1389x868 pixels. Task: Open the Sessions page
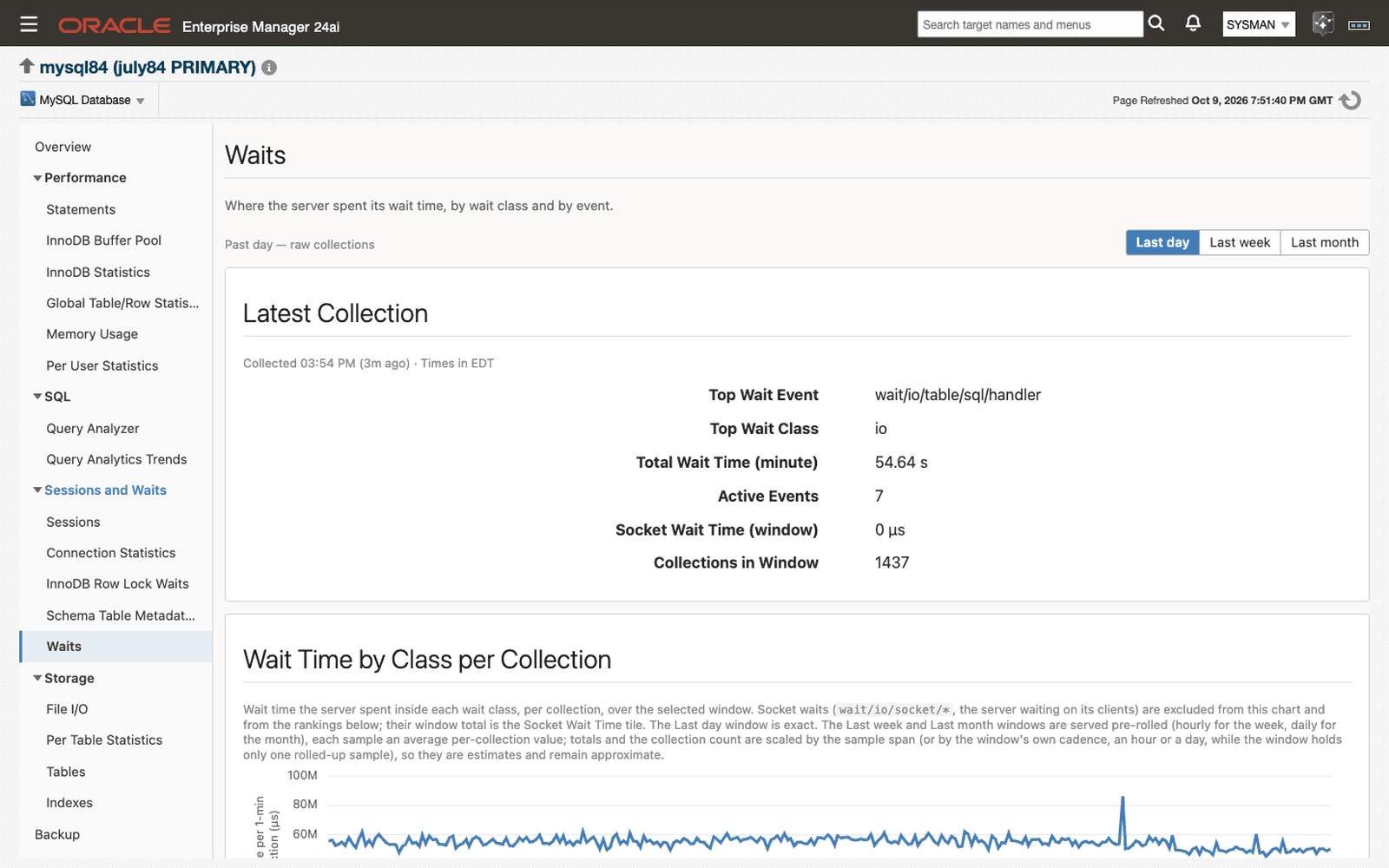(x=73, y=522)
